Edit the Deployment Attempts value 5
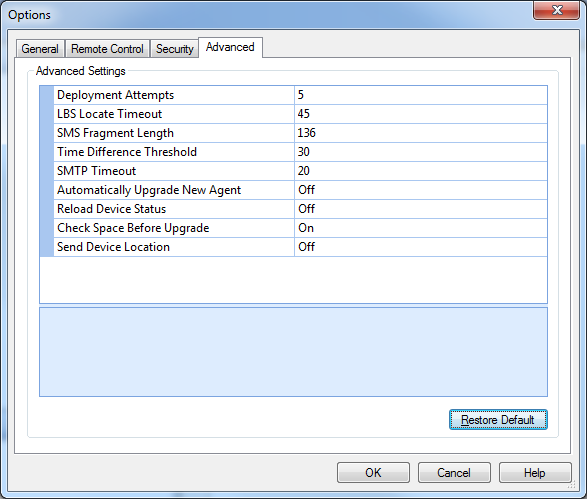The height and width of the screenshot is (499, 587). [421, 95]
